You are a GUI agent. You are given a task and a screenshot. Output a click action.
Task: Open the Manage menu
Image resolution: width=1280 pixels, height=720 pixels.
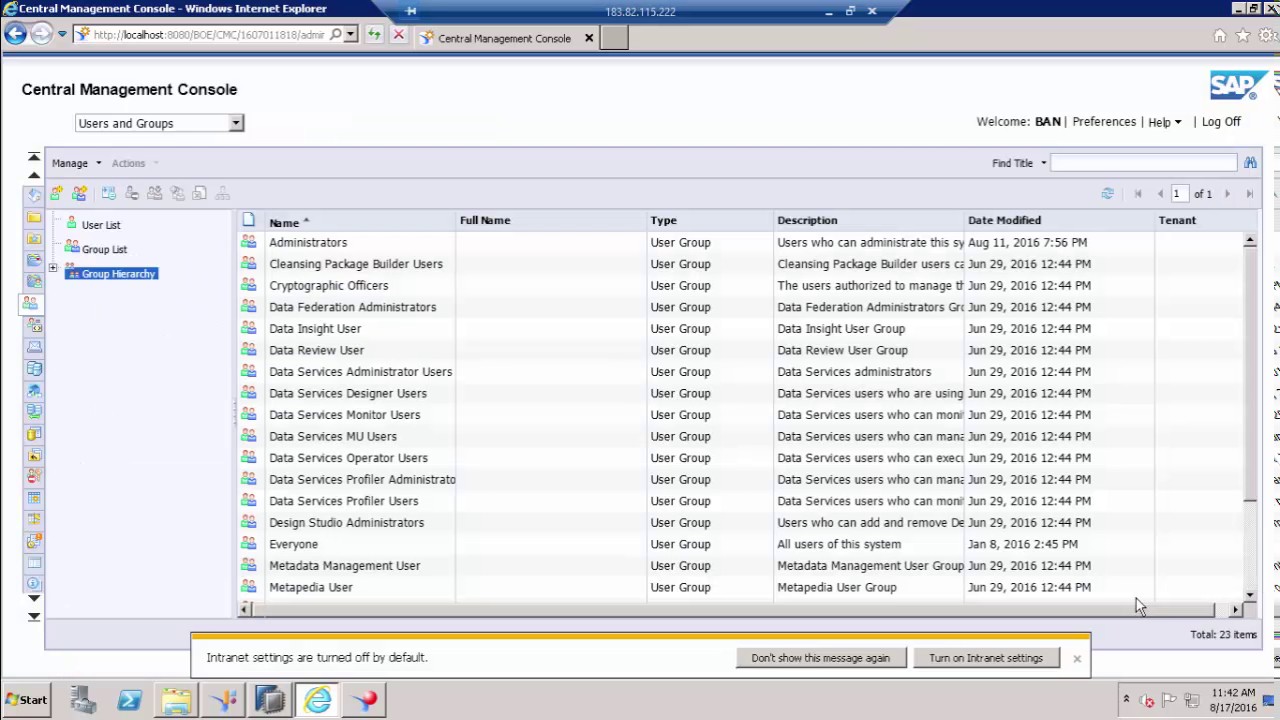point(76,163)
